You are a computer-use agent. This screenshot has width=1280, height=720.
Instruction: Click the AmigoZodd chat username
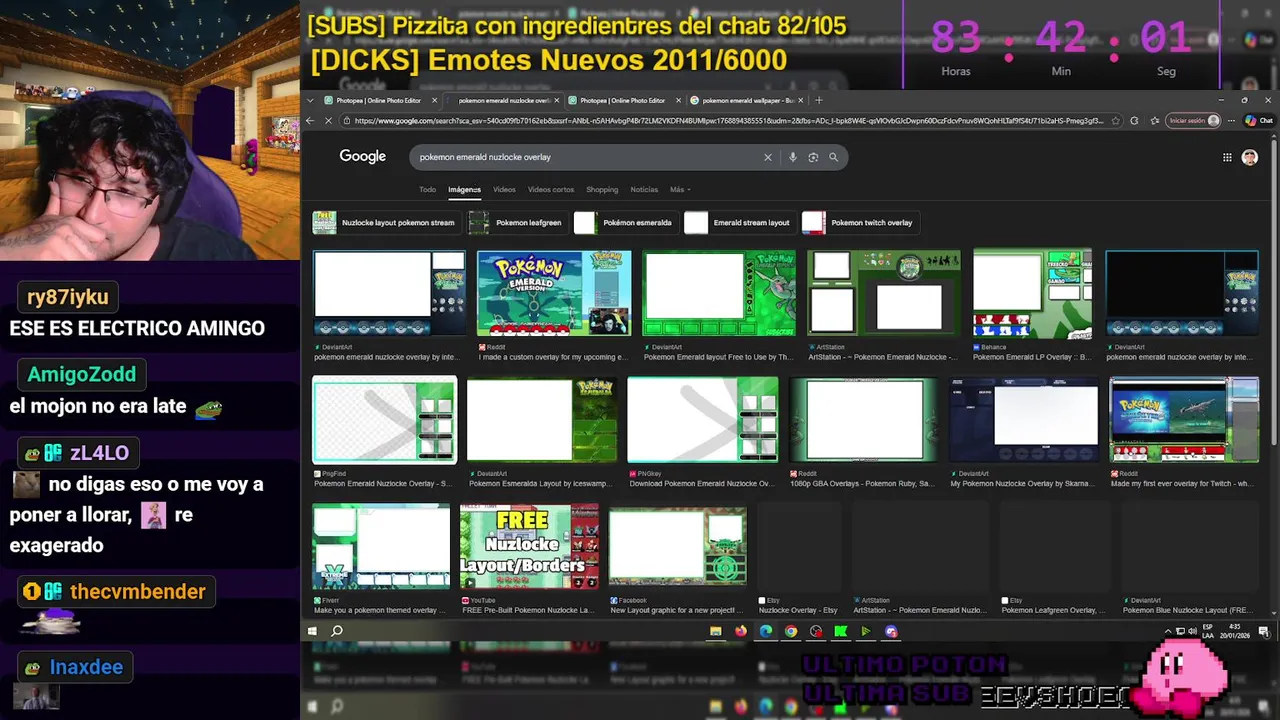[82, 374]
